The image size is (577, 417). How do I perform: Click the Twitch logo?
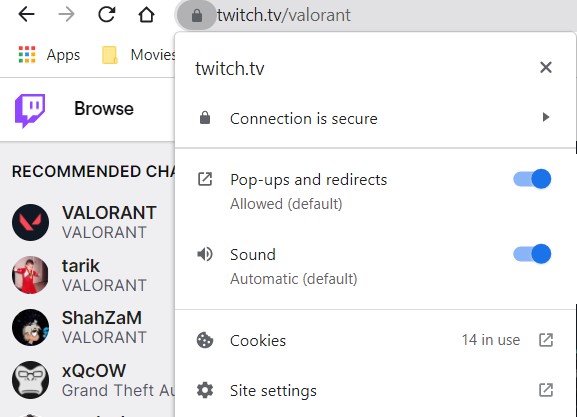pyautogui.click(x=30, y=110)
